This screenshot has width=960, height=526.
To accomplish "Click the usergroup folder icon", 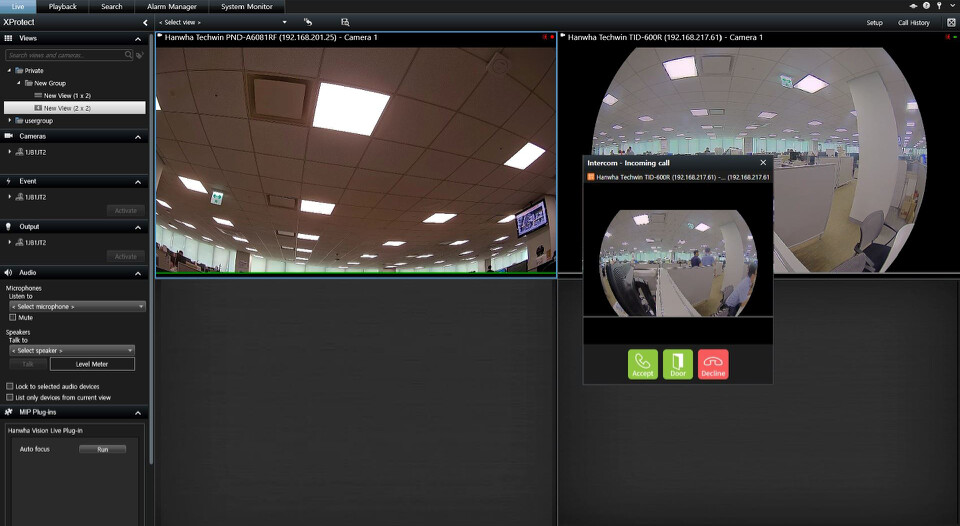I will pos(19,121).
